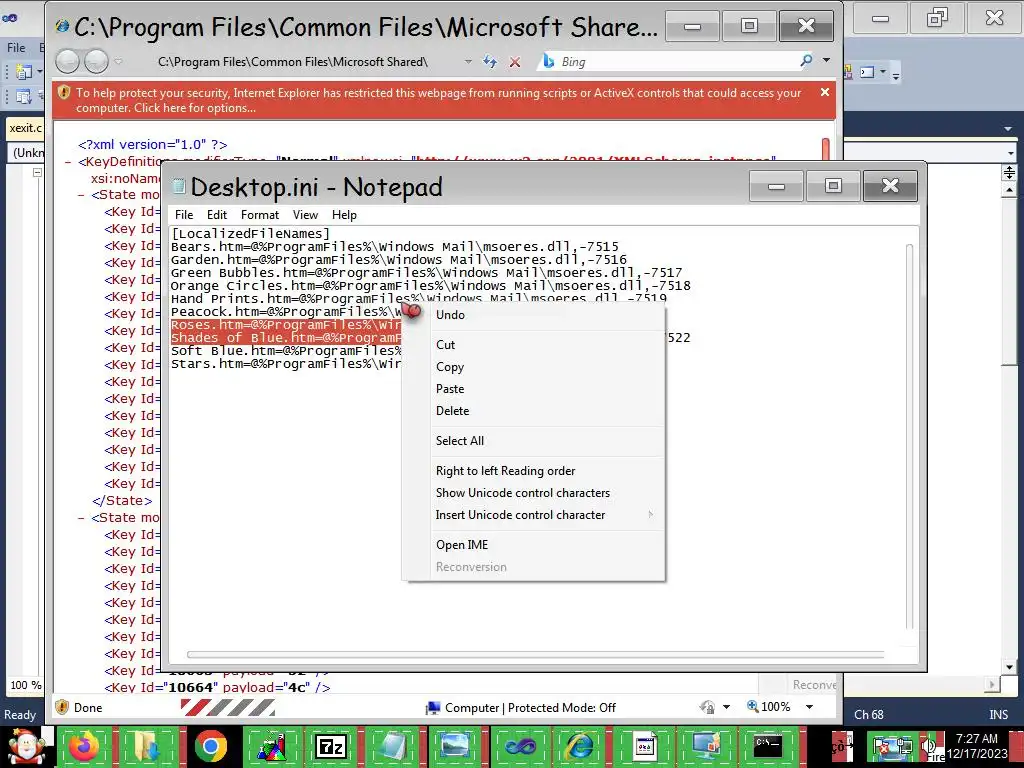Screen dimensions: 1024x768
Task: Open Notepad View menu
Action: point(305,215)
